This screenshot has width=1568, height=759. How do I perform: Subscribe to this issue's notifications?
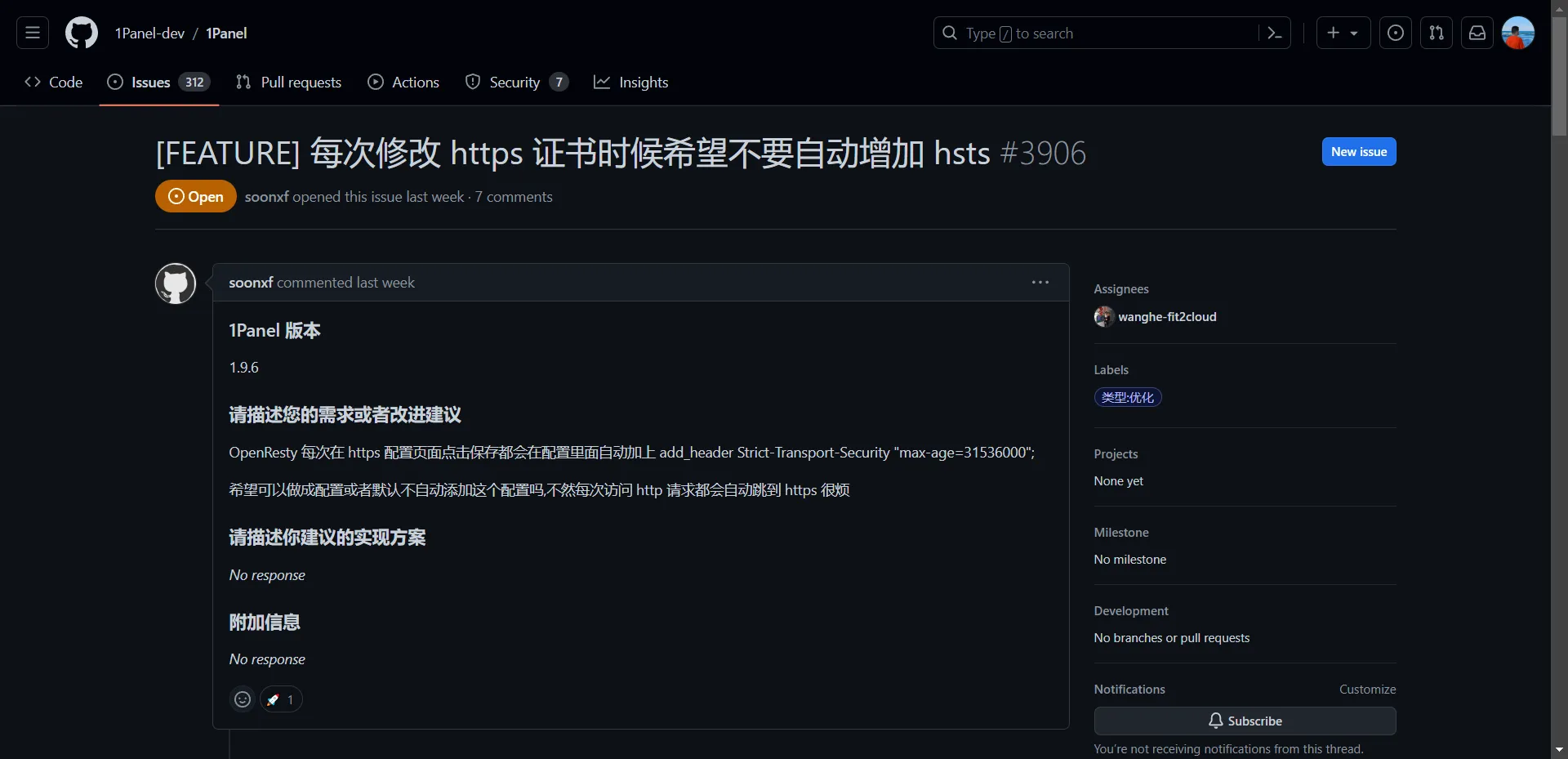point(1245,721)
